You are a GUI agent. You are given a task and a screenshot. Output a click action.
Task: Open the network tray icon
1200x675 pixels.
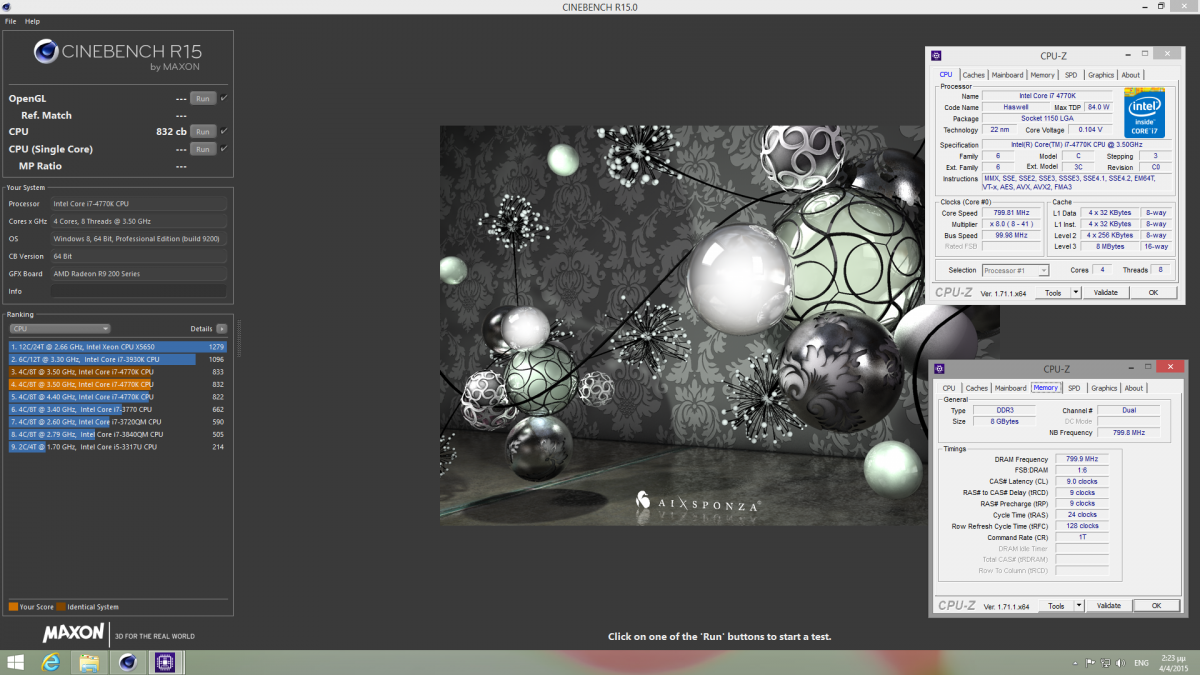[1106, 662]
